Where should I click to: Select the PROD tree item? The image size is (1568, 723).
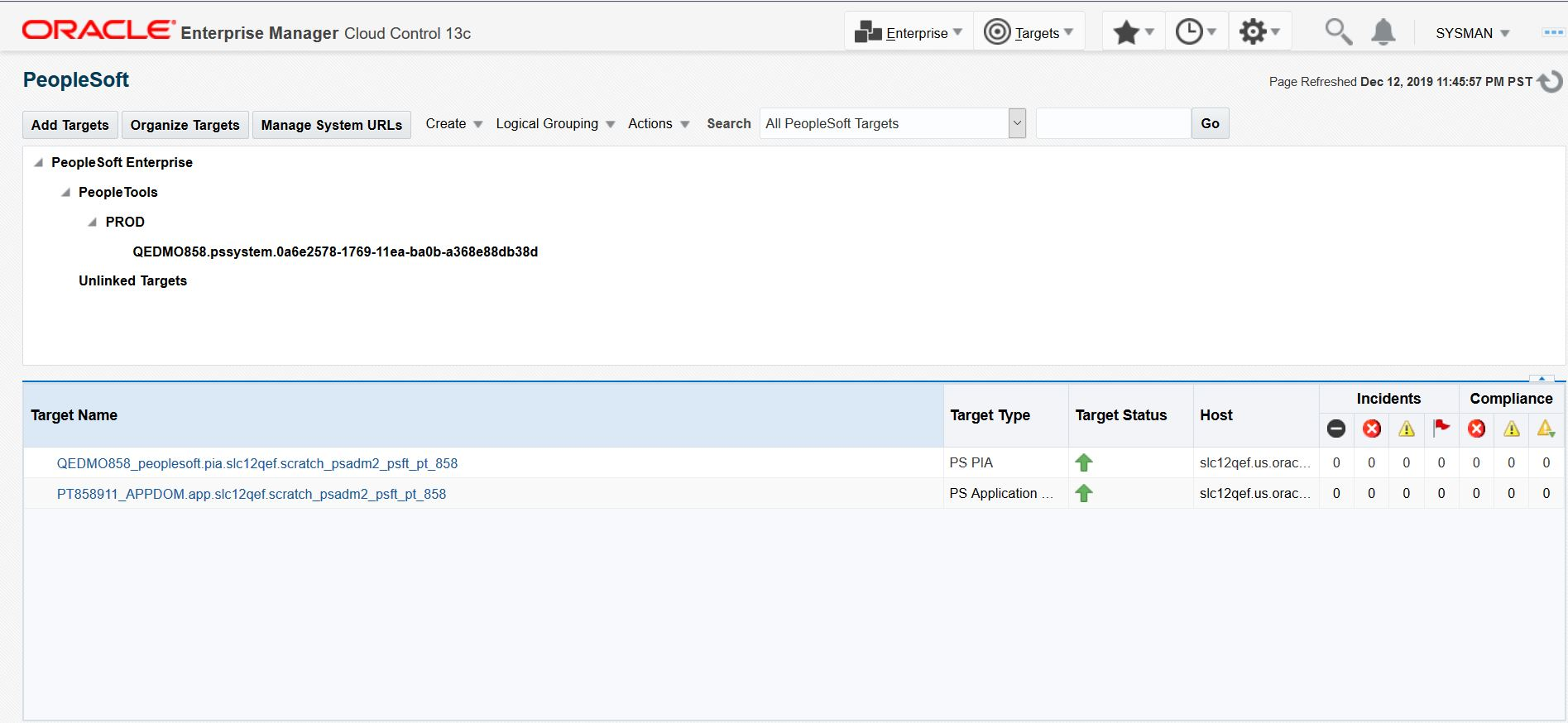125,222
